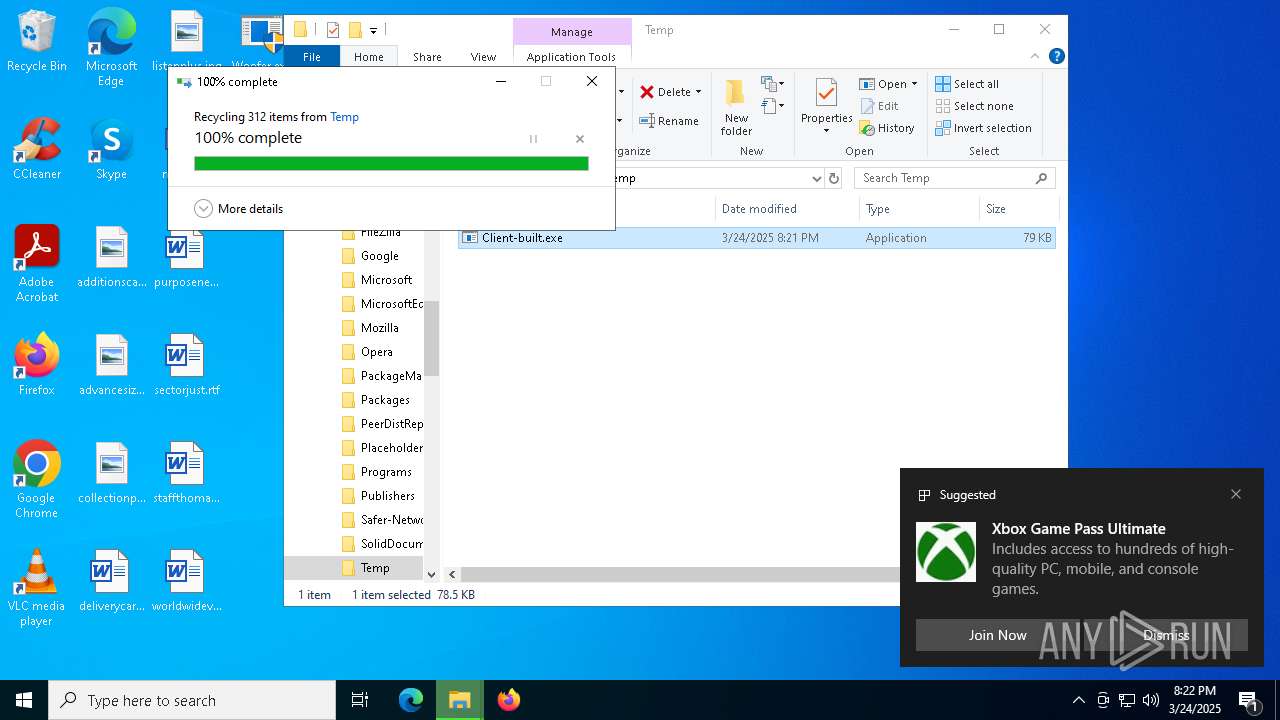Image resolution: width=1280 pixels, height=720 pixels.
Task: Open VLC media player desktop shortcut
Action: (x=37, y=587)
